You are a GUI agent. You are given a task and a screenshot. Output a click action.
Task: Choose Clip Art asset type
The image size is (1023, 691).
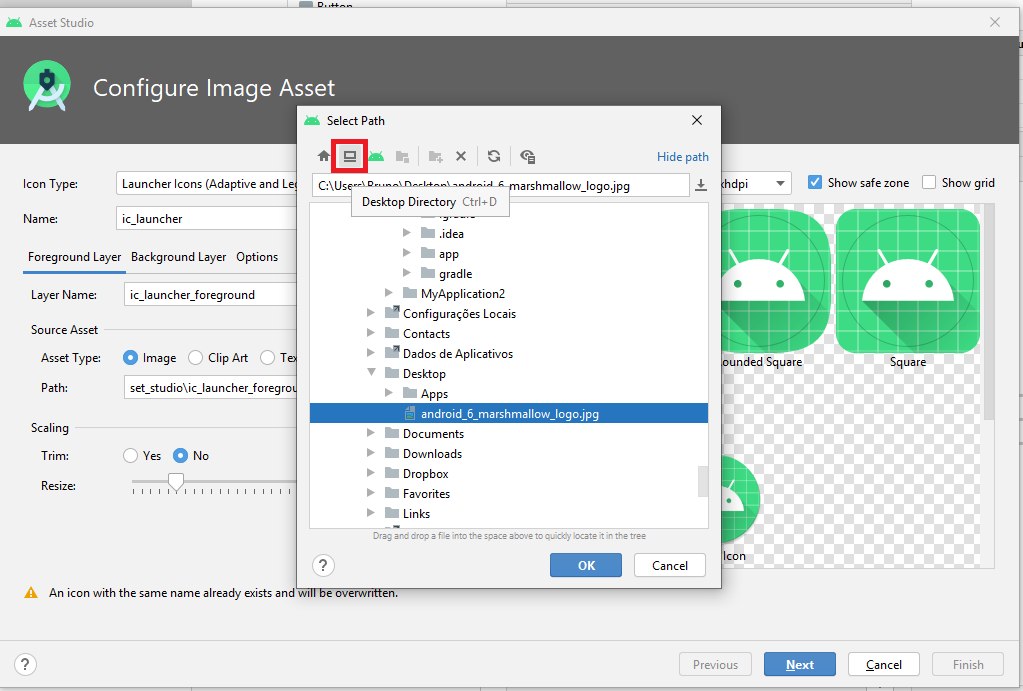[194, 358]
